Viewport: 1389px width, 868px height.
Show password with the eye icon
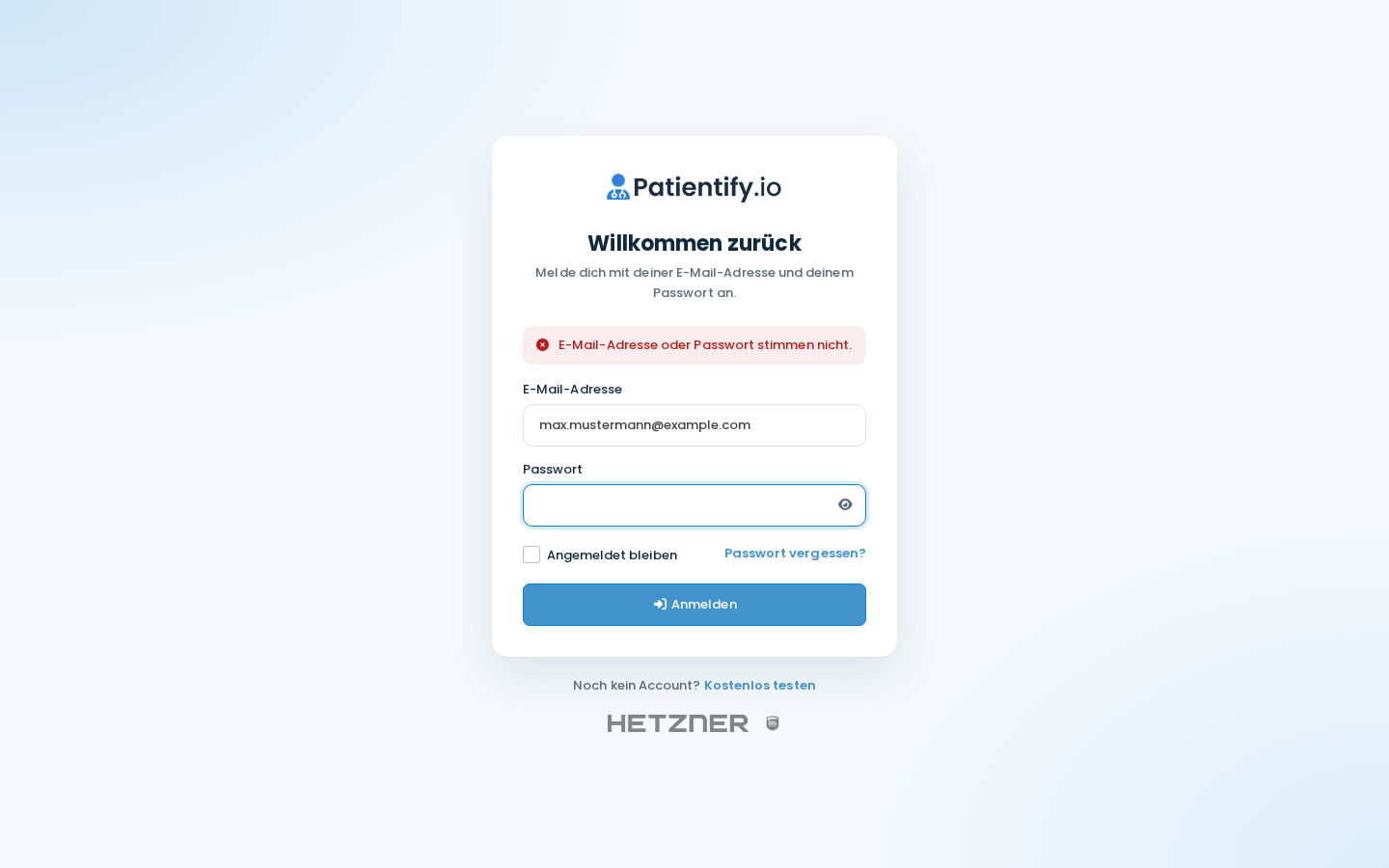tap(845, 504)
